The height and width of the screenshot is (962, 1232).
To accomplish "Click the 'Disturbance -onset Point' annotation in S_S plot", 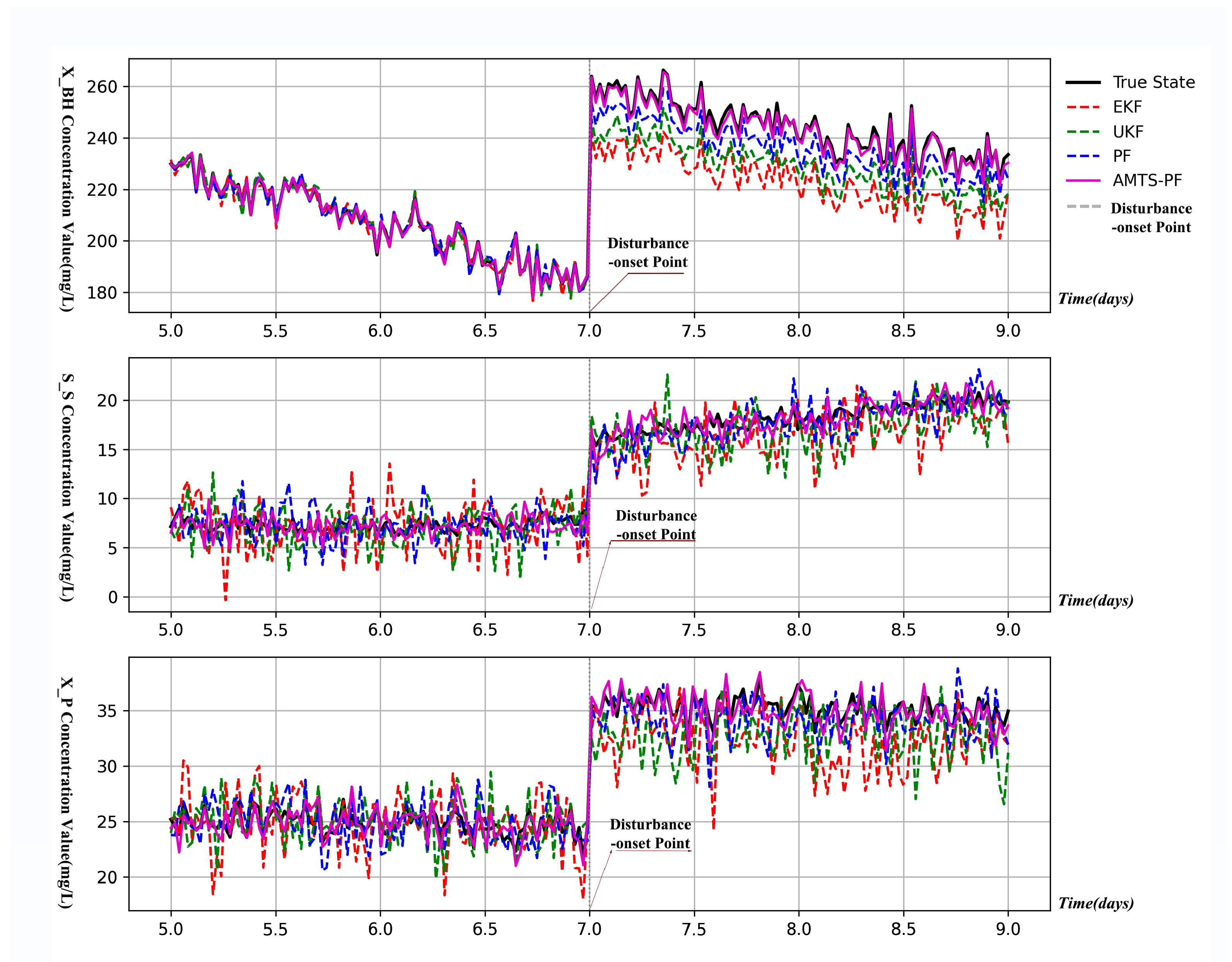I will coord(656,525).
